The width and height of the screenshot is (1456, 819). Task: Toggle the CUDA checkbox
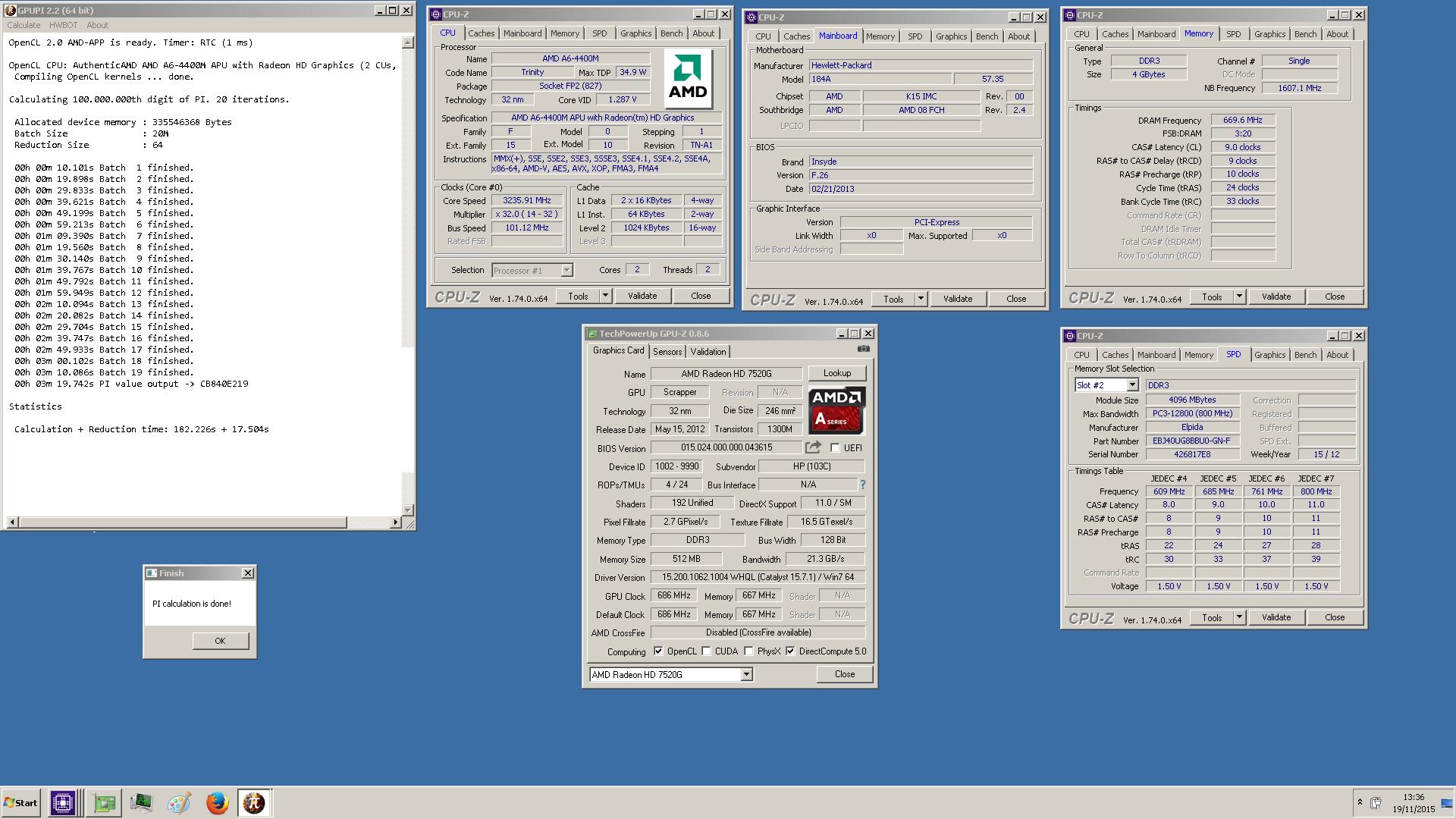click(706, 651)
